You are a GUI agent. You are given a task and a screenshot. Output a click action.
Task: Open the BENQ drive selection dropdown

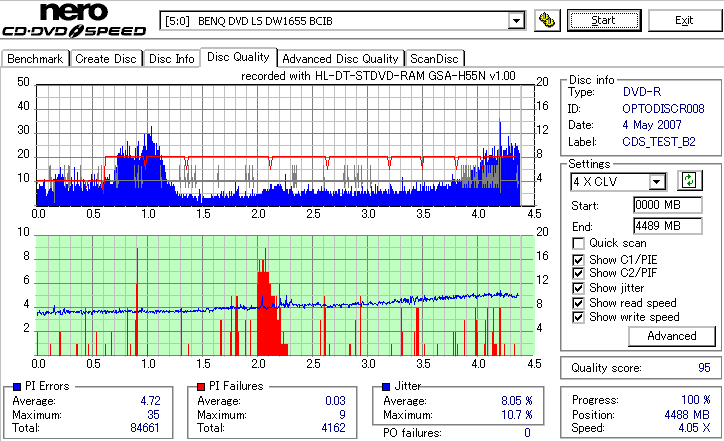click(x=516, y=21)
